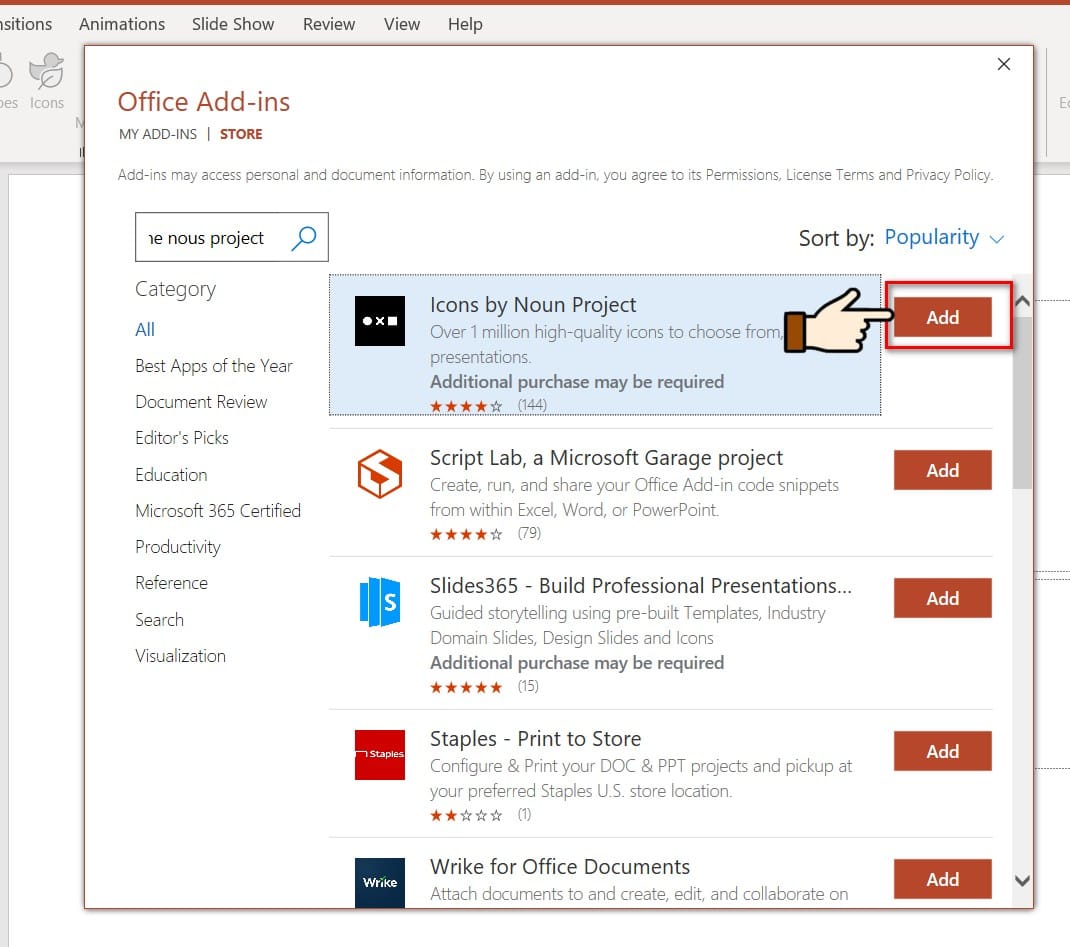Open the Help ribbon tab

465,25
